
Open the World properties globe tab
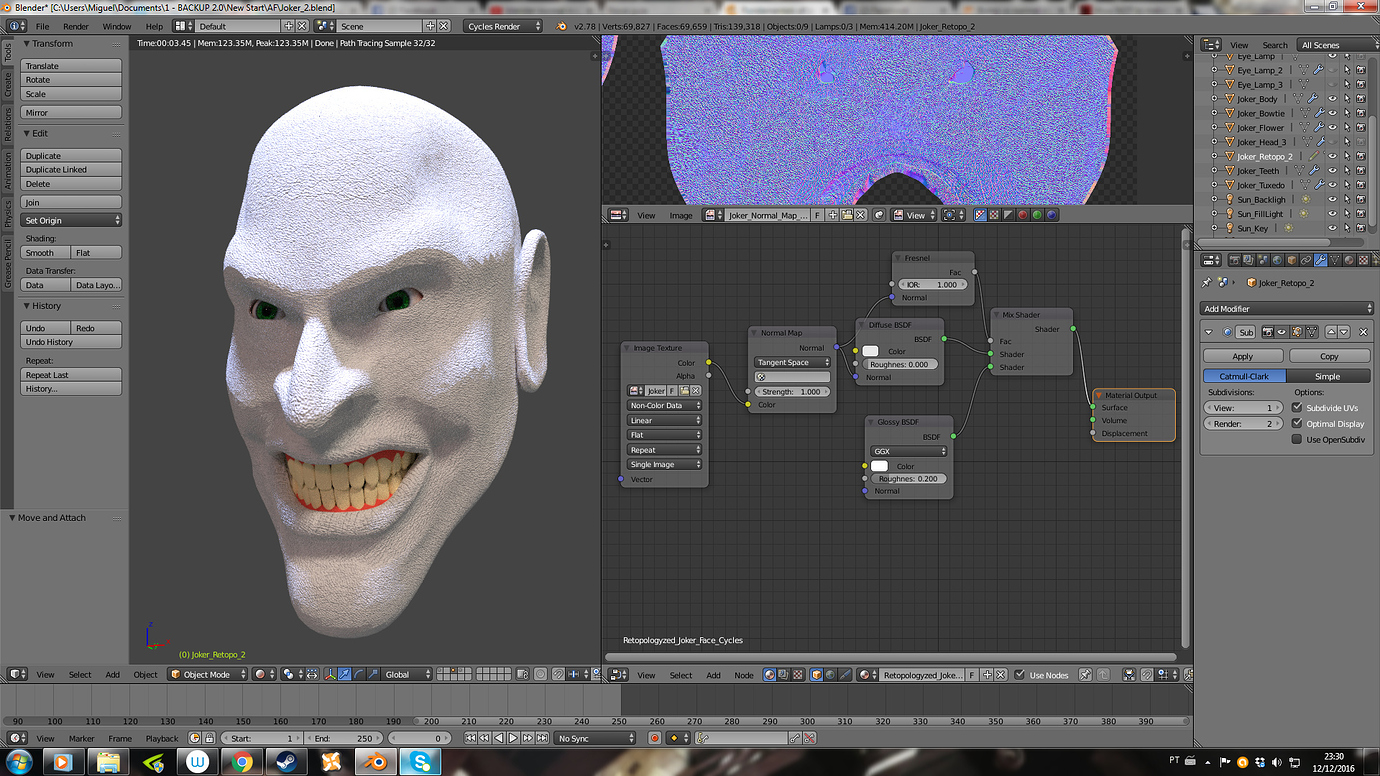click(x=1277, y=261)
